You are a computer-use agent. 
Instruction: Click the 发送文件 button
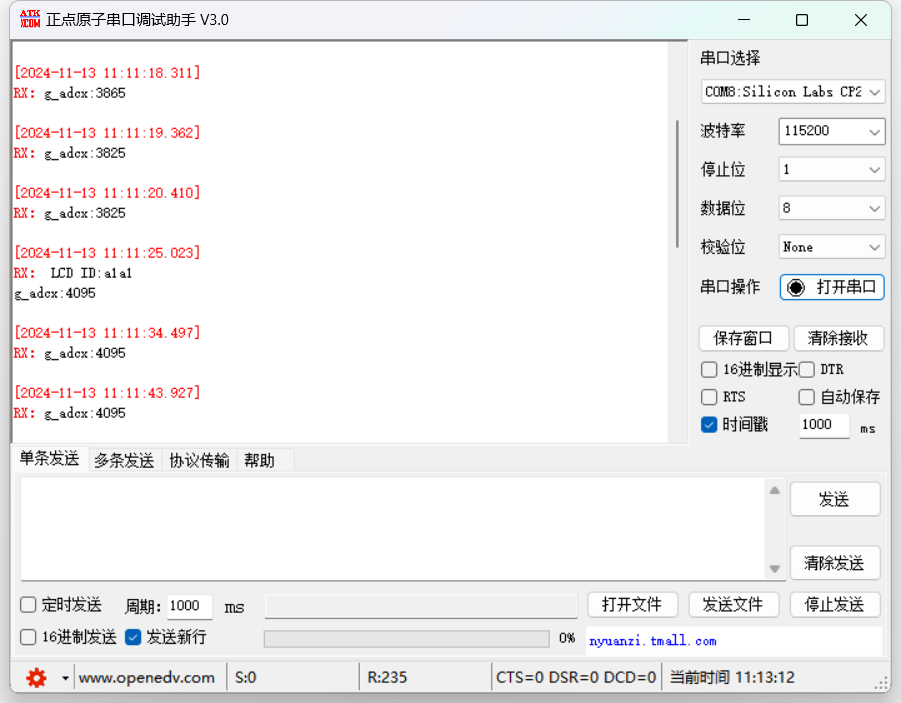coord(733,605)
